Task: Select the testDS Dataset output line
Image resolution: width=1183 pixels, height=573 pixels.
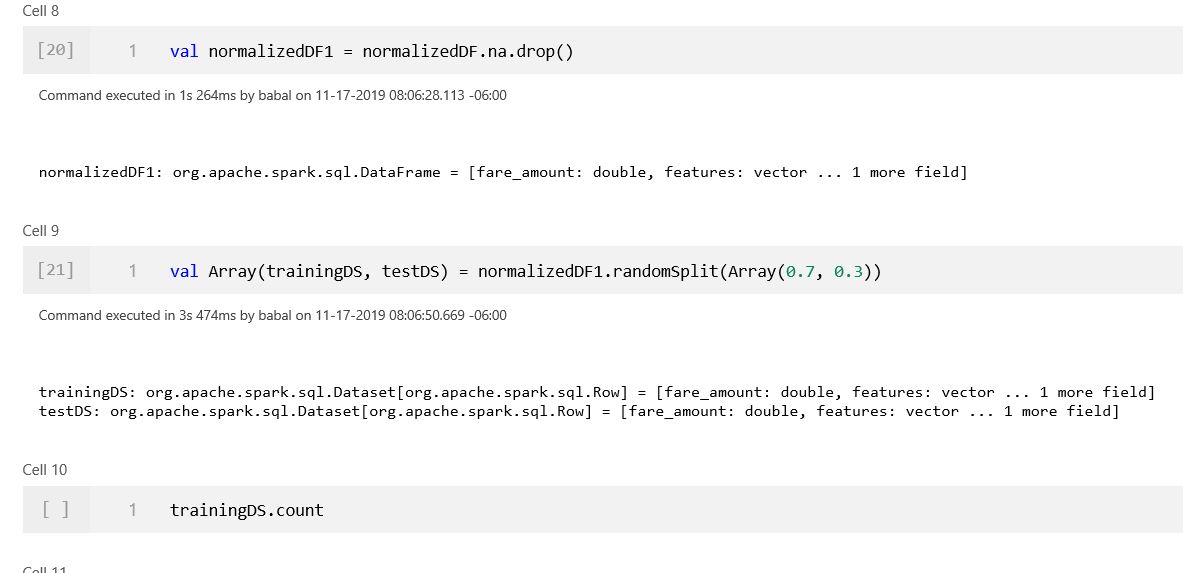Action: 579,411
